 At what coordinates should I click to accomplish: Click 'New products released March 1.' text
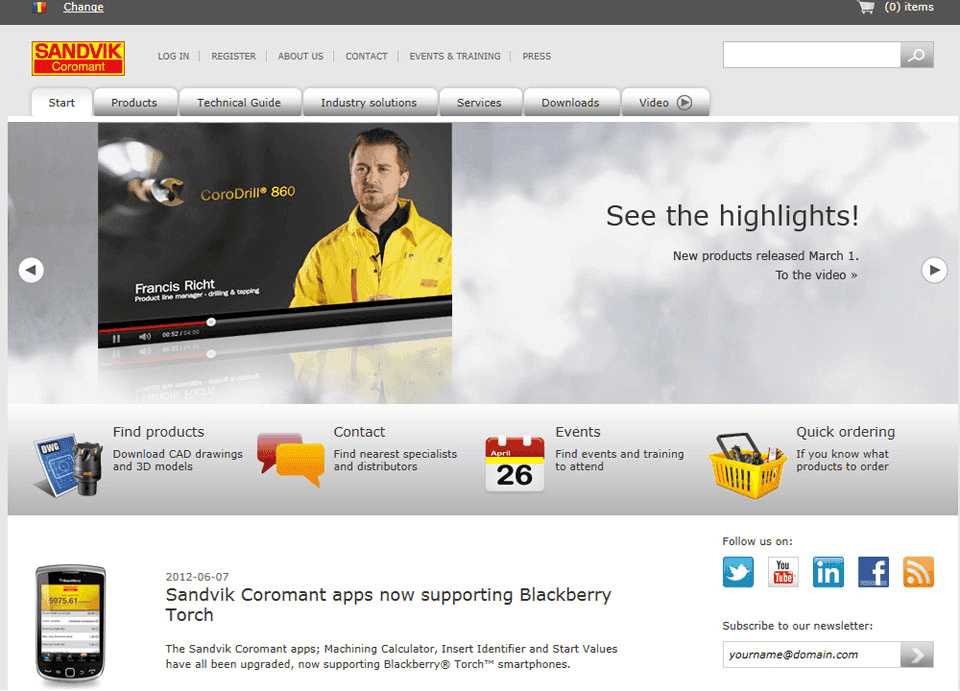click(x=766, y=256)
